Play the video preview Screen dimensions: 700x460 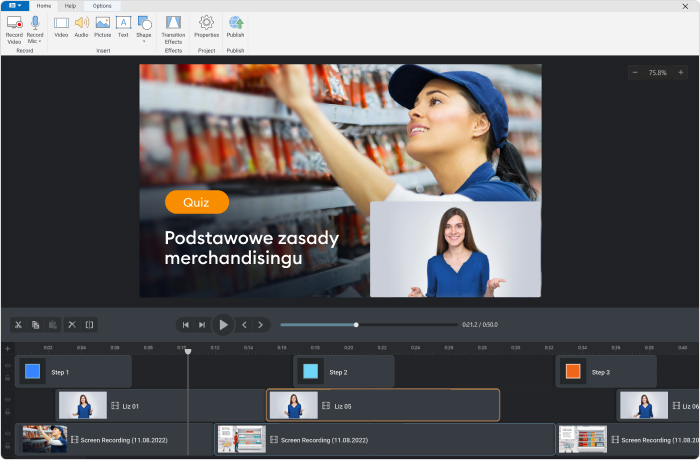[x=223, y=325]
